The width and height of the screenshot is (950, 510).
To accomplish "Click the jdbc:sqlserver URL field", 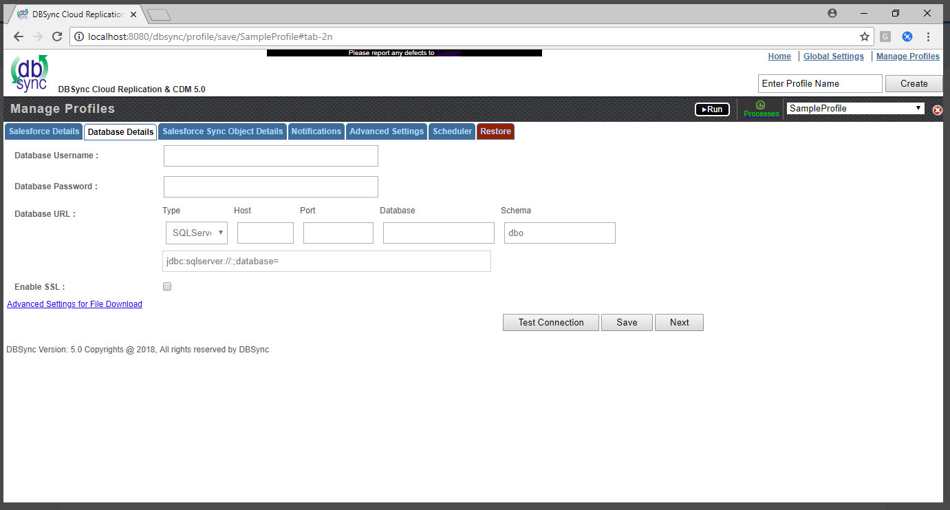I will point(327,261).
